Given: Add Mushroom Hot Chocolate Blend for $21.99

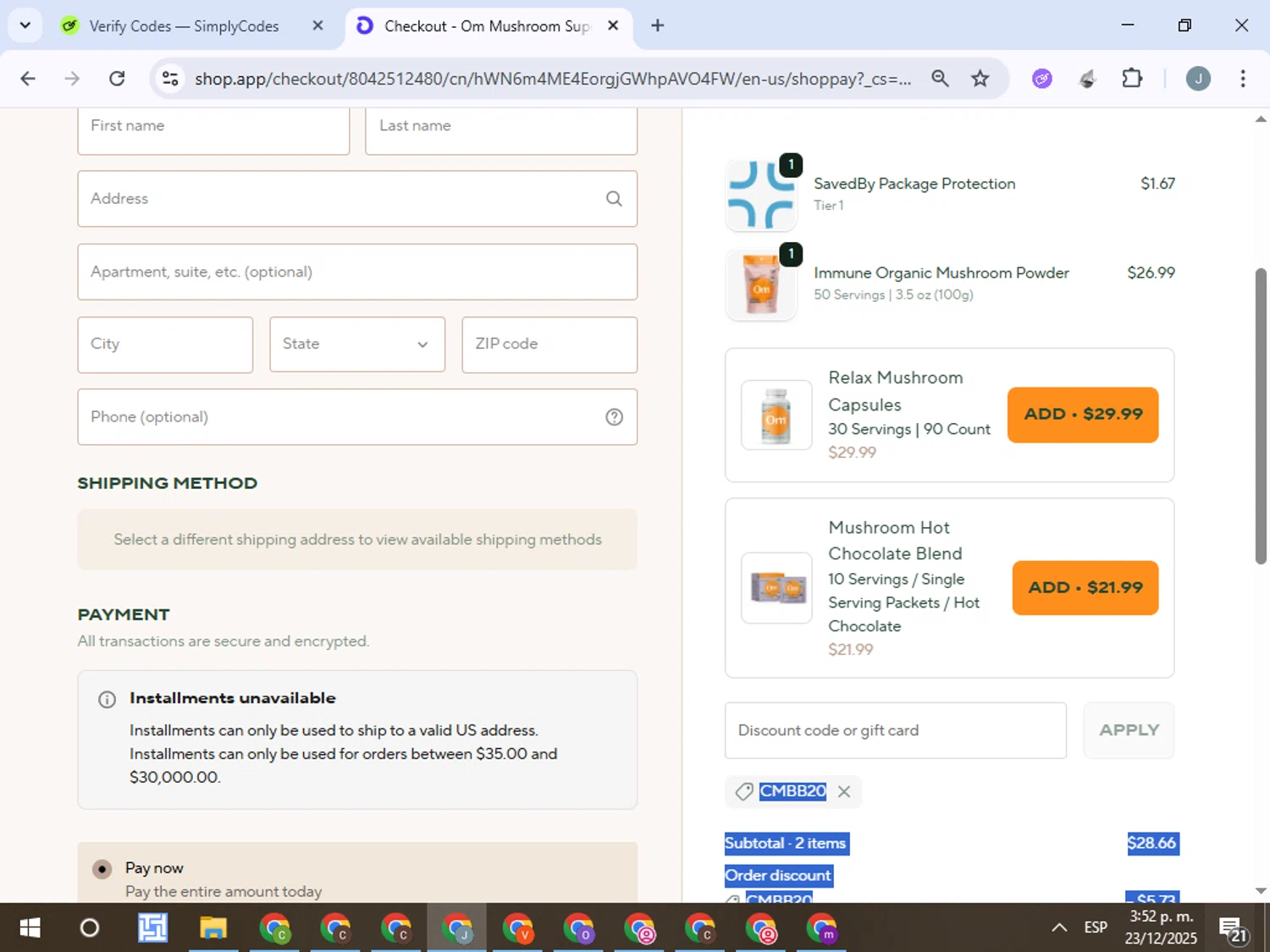Looking at the screenshot, I should pyautogui.click(x=1085, y=587).
